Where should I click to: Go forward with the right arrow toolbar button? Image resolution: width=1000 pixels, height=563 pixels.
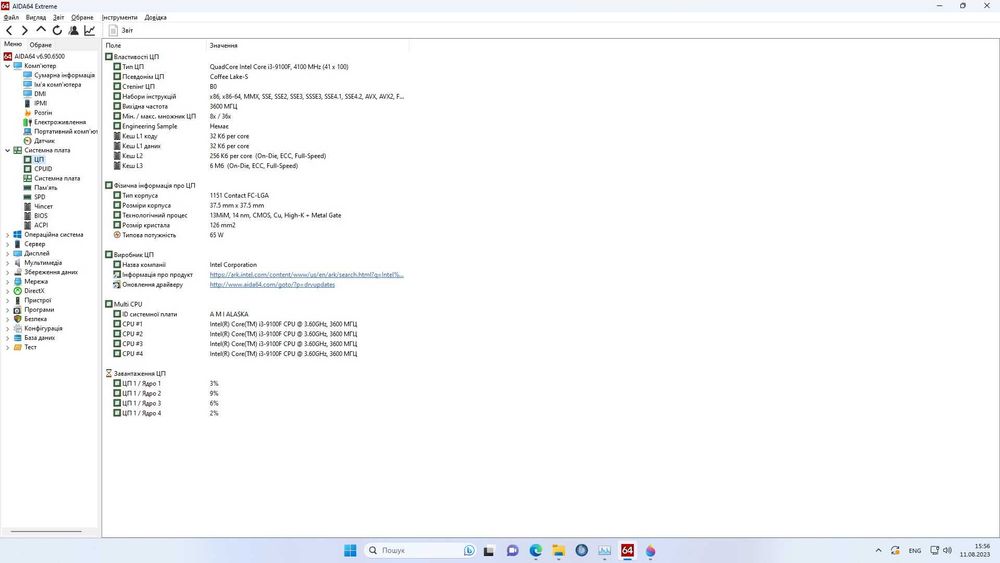(x=25, y=30)
